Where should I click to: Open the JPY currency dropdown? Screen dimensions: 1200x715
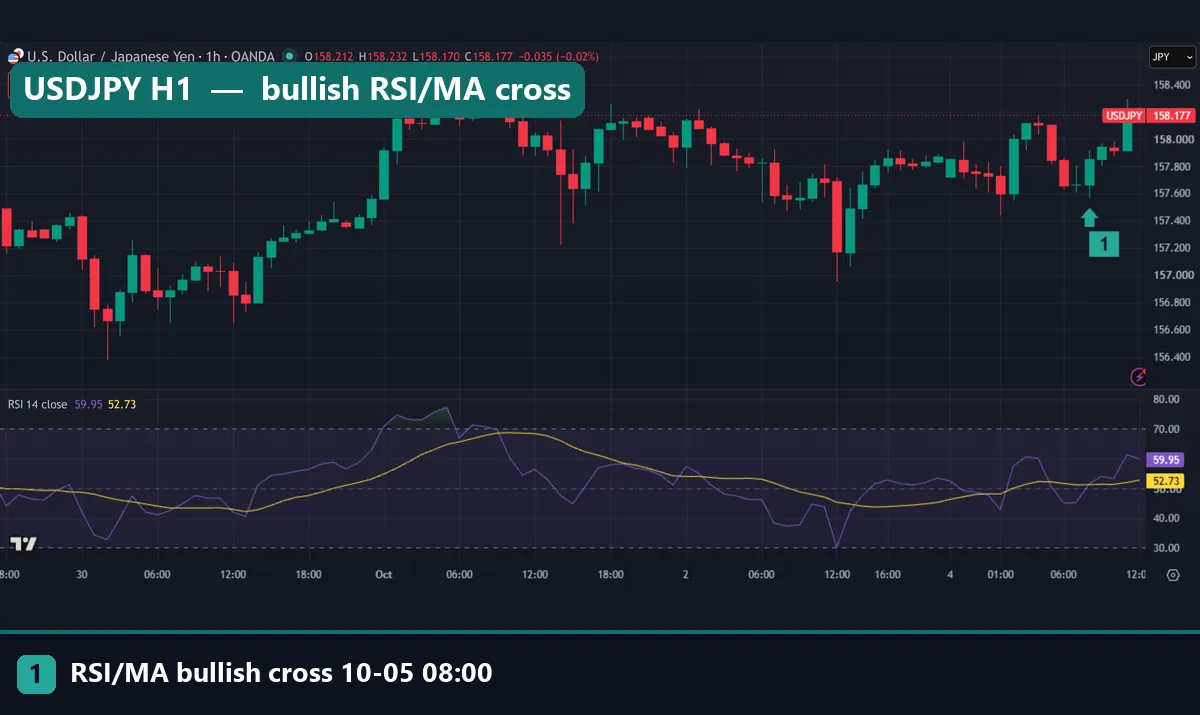coord(1172,57)
